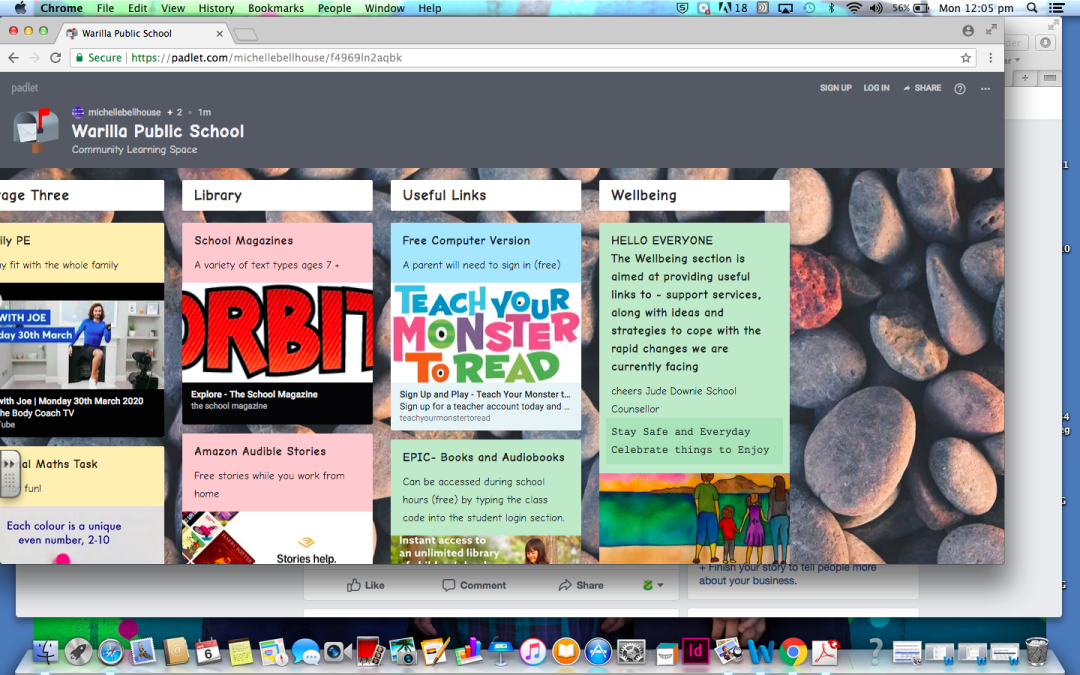This screenshot has width=1080, height=675.
Task: Open the Edit menu
Action: pos(138,8)
